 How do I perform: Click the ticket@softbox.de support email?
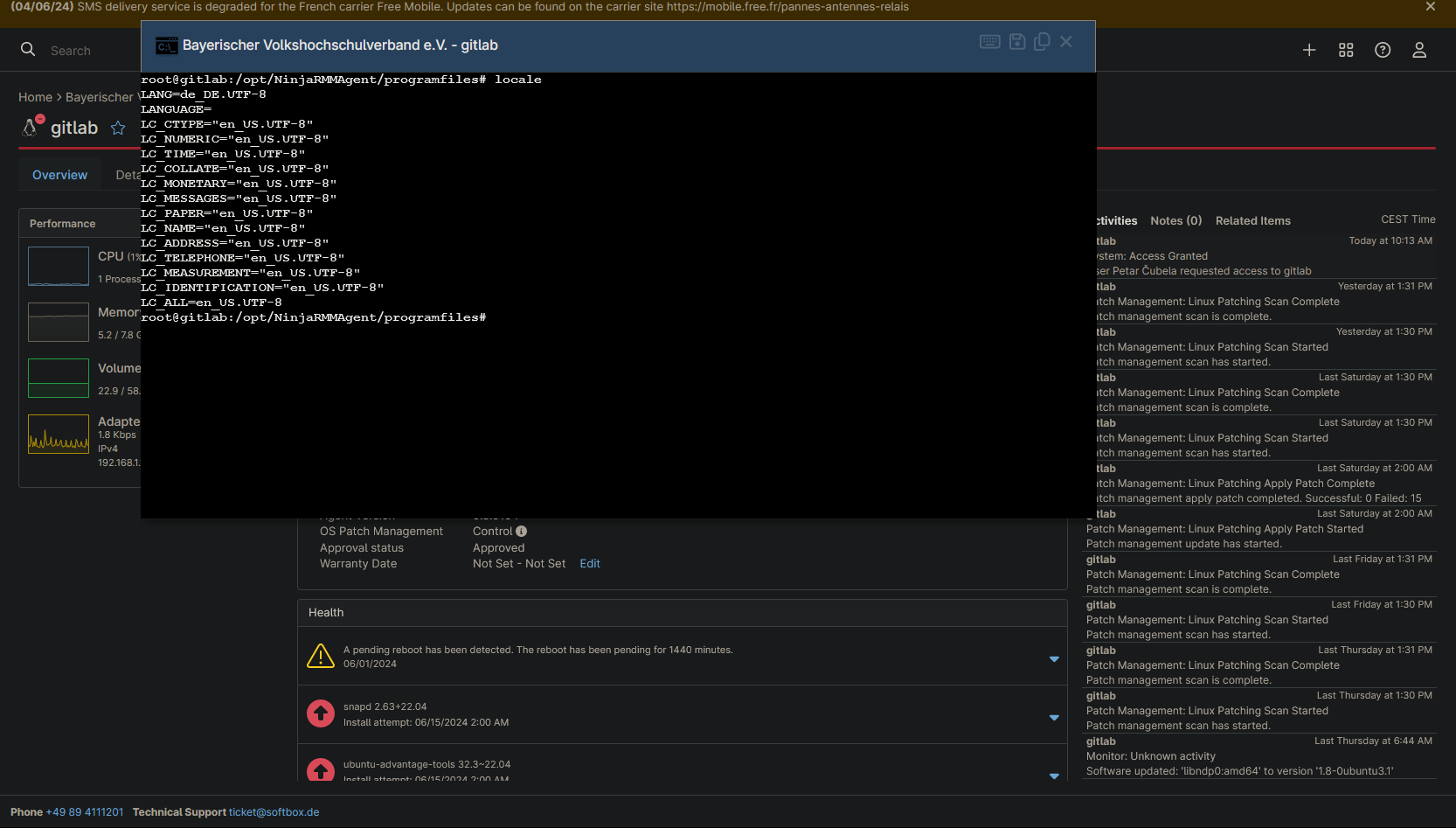point(274,812)
